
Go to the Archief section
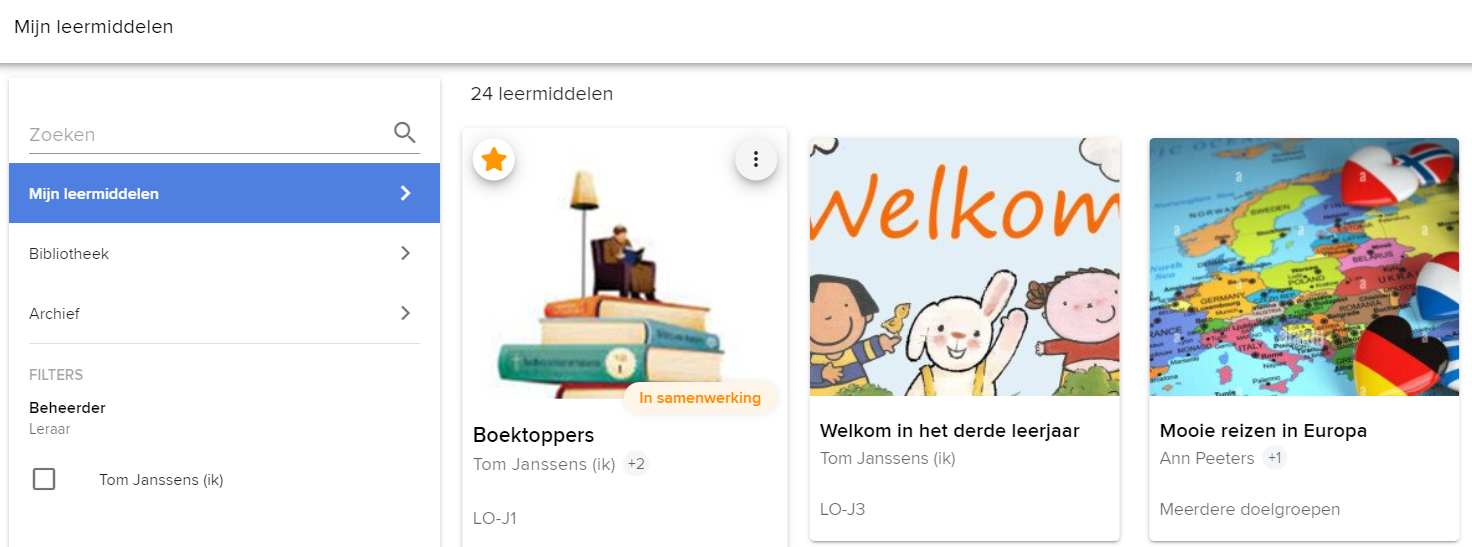pyautogui.click(x=224, y=313)
